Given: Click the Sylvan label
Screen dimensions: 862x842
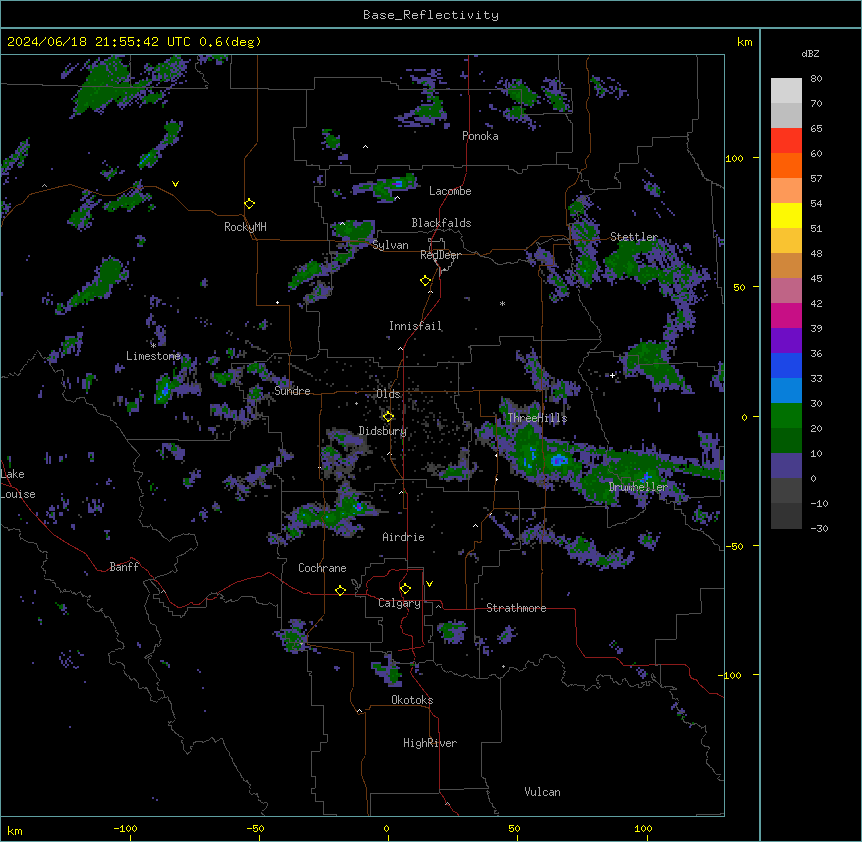Looking at the screenshot, I should (x=390, y=245).
